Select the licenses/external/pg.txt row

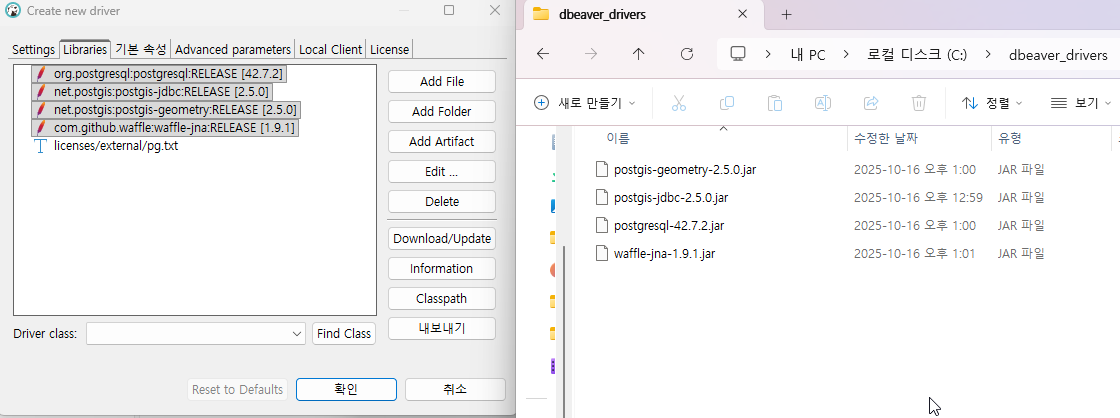coord(106,146)
